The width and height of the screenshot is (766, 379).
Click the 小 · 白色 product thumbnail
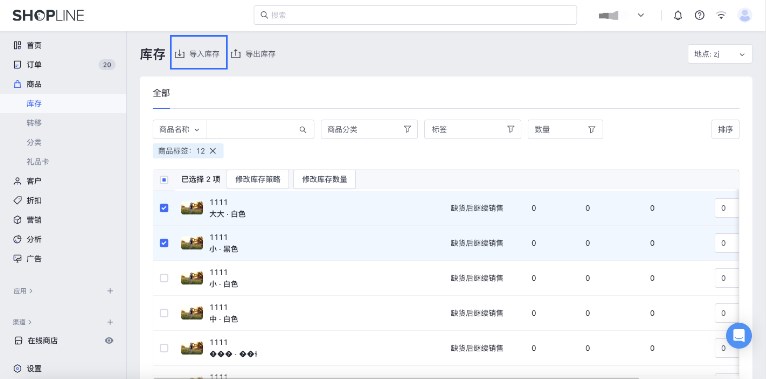coord(192,278)
